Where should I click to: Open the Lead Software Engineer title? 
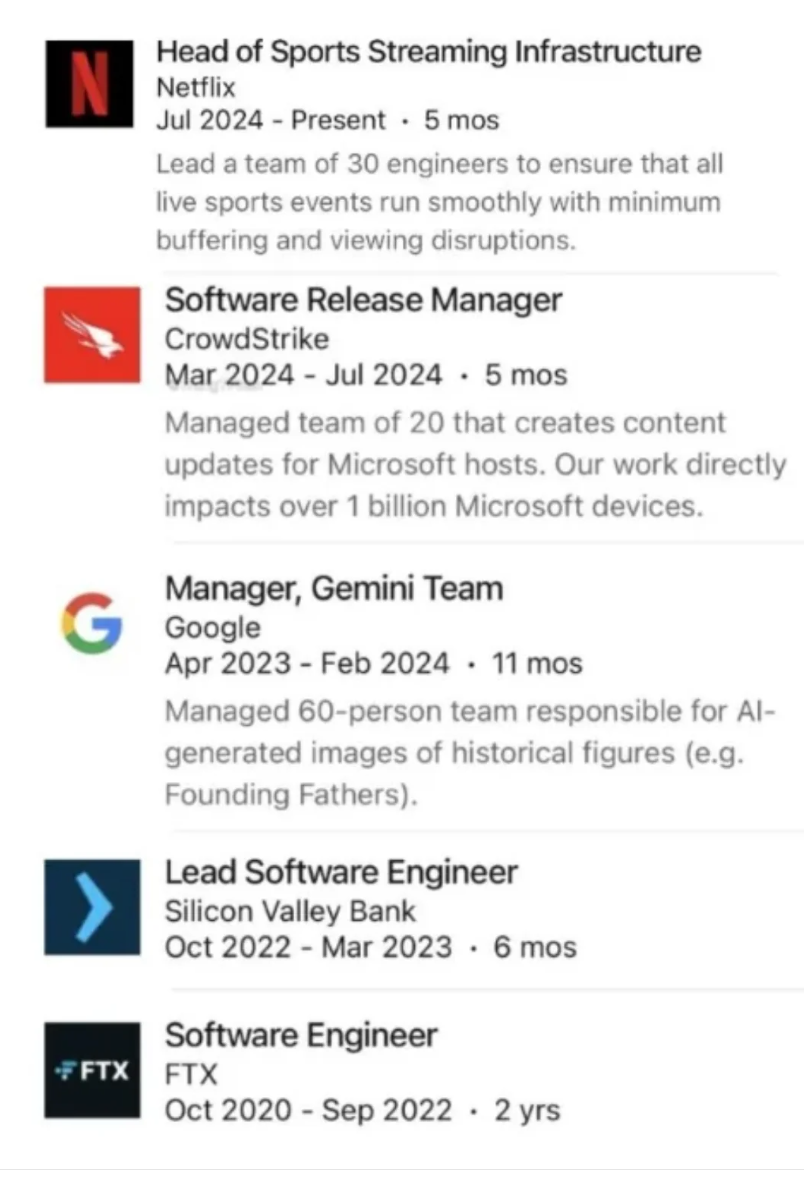coord(341,872)
